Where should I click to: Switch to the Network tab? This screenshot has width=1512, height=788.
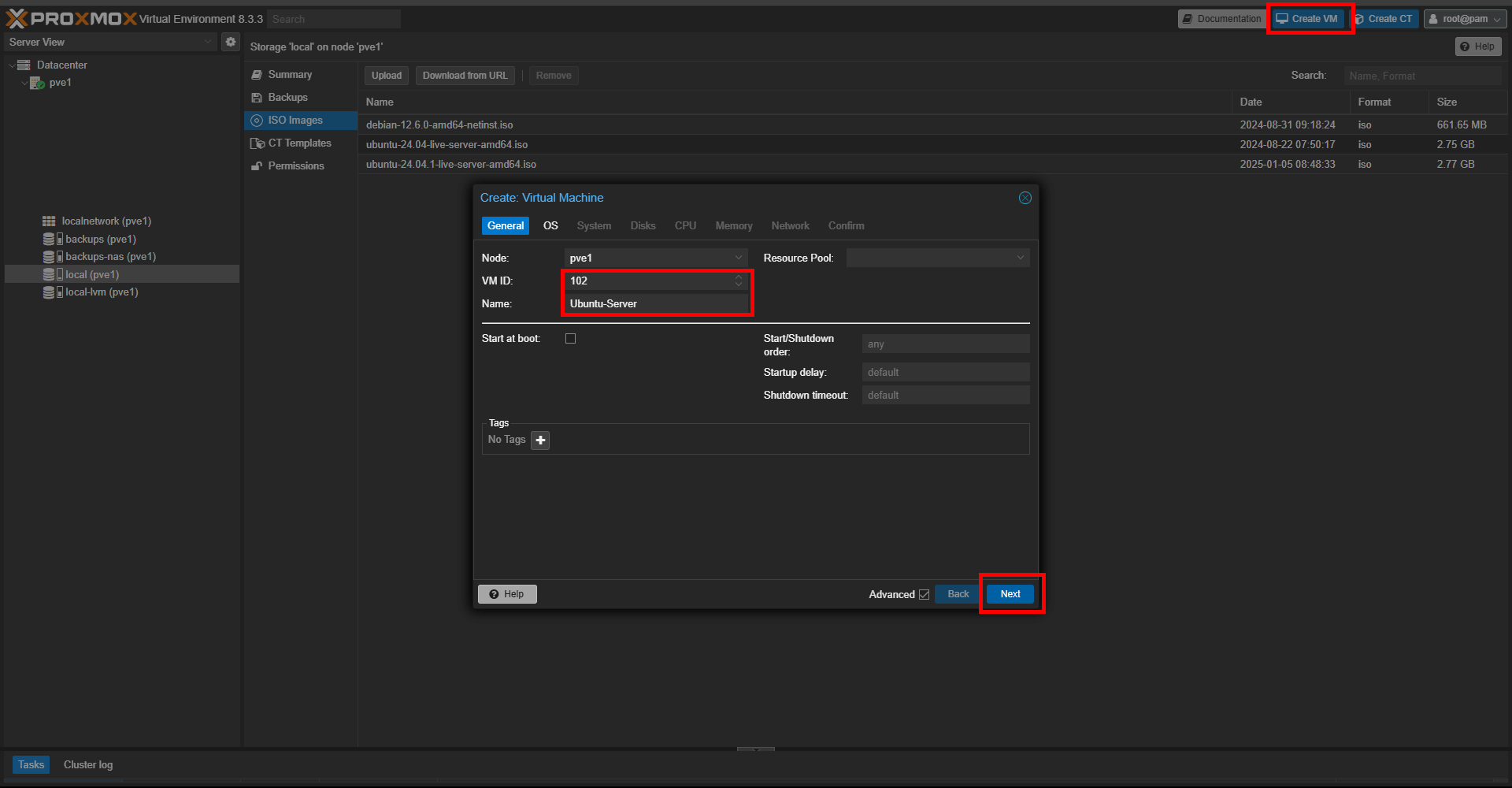click(790, 226)
